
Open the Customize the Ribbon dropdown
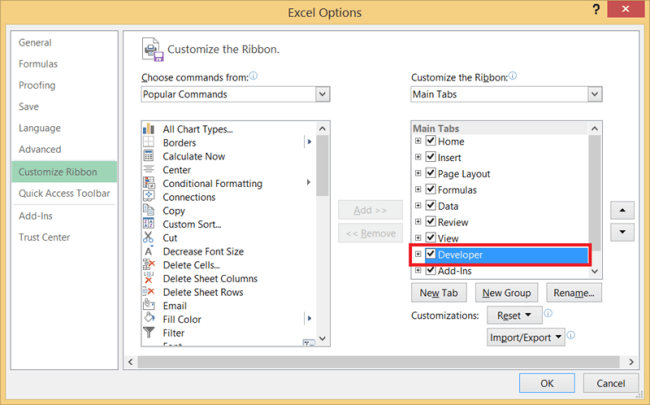point(594,94)
